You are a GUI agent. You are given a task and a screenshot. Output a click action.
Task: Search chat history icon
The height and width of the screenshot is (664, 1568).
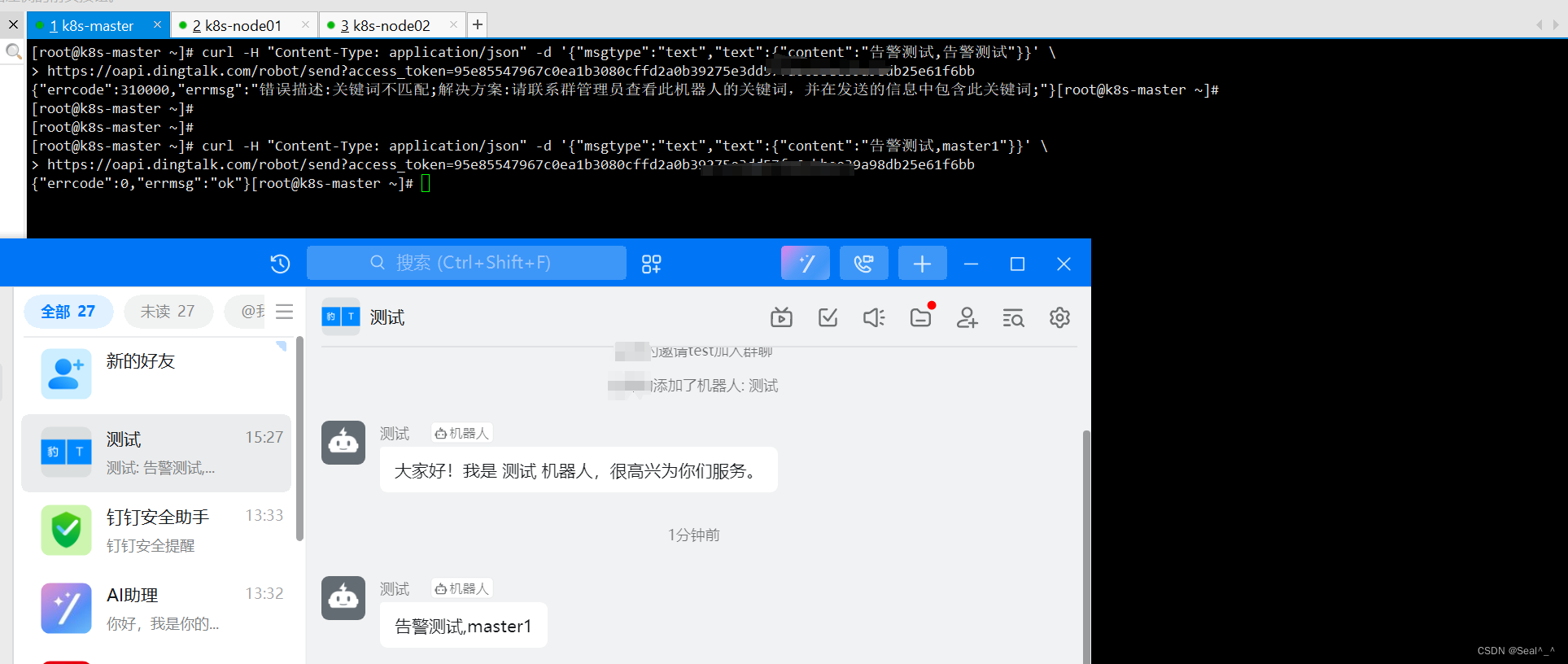coord(1013,317)
